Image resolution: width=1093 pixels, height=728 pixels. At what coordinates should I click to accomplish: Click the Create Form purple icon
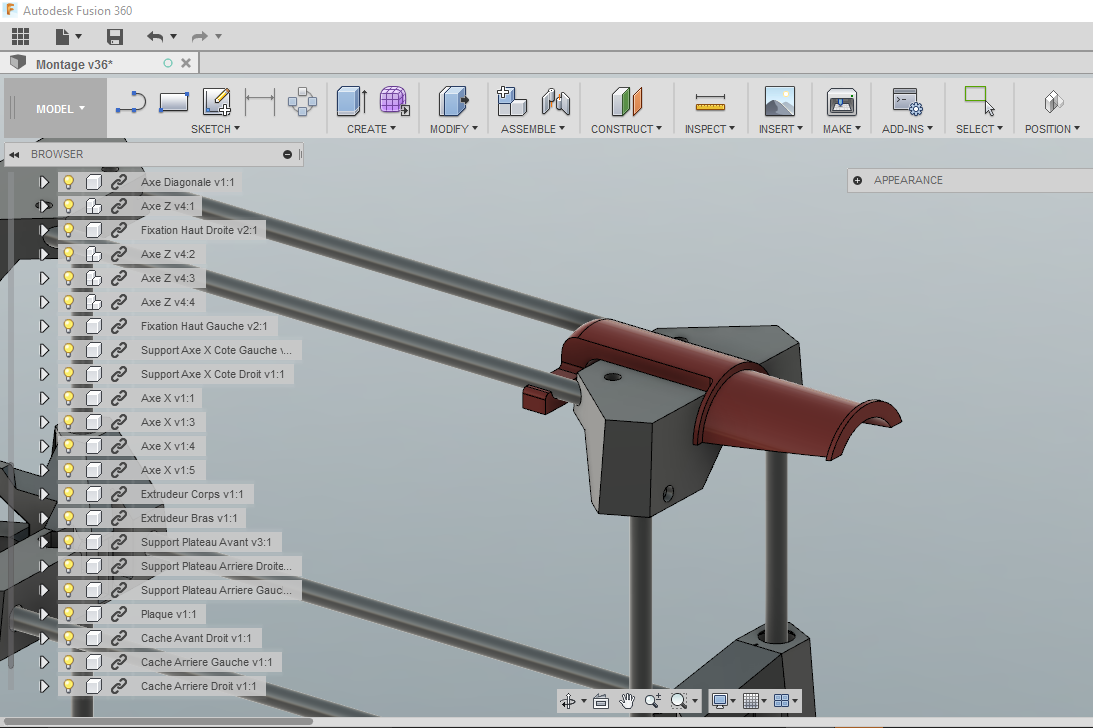pos(395,102)
